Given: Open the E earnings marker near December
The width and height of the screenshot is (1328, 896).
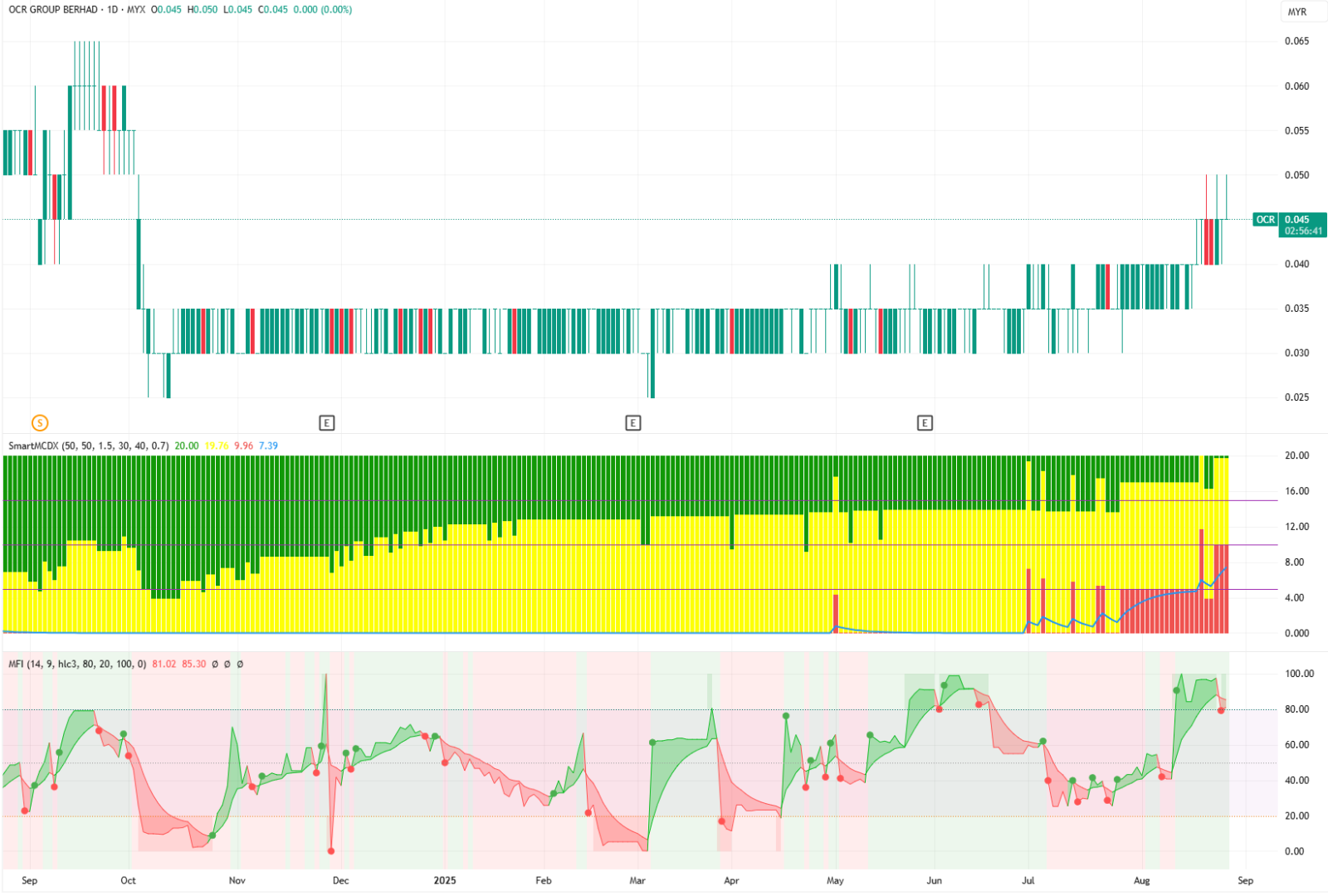Looking at the screenshot, I should pos(326,423).
